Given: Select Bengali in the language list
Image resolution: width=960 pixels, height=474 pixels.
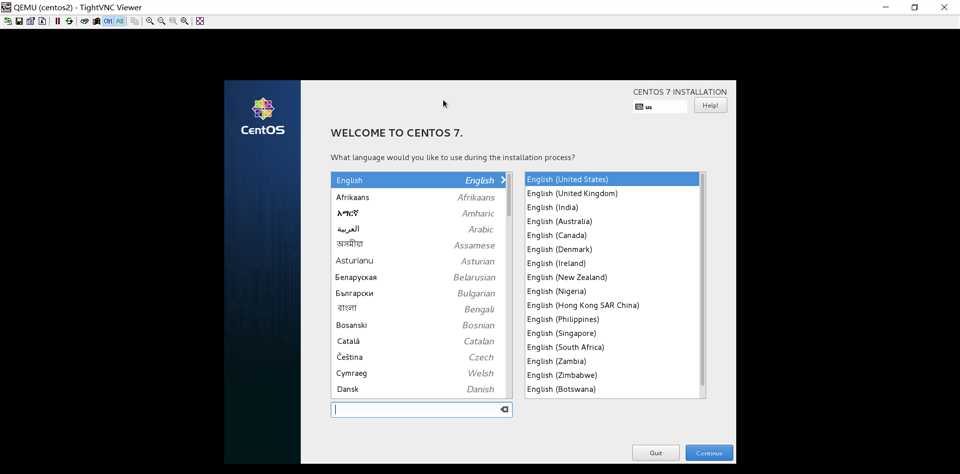Looking at the screenshot, I should [419, 309].
